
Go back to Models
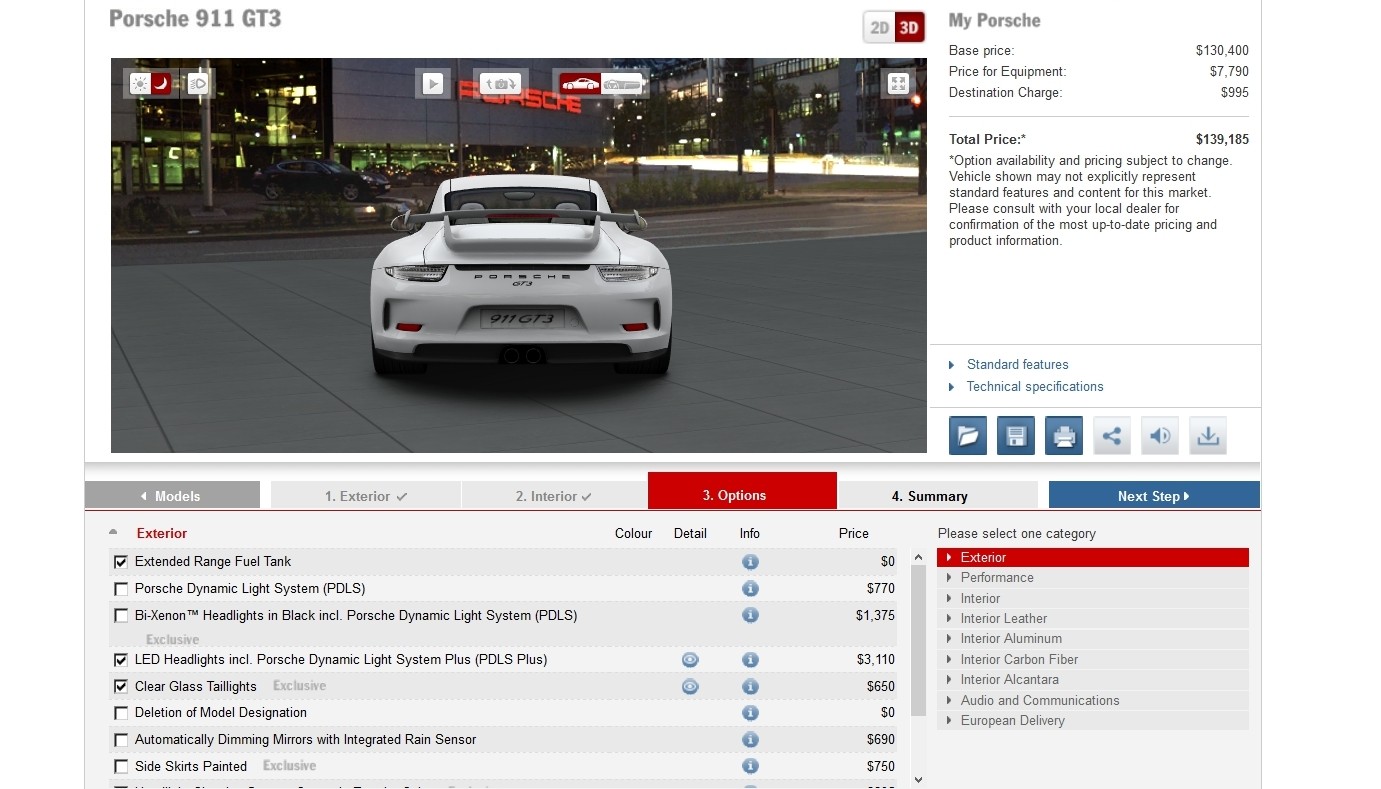point(172,496)
